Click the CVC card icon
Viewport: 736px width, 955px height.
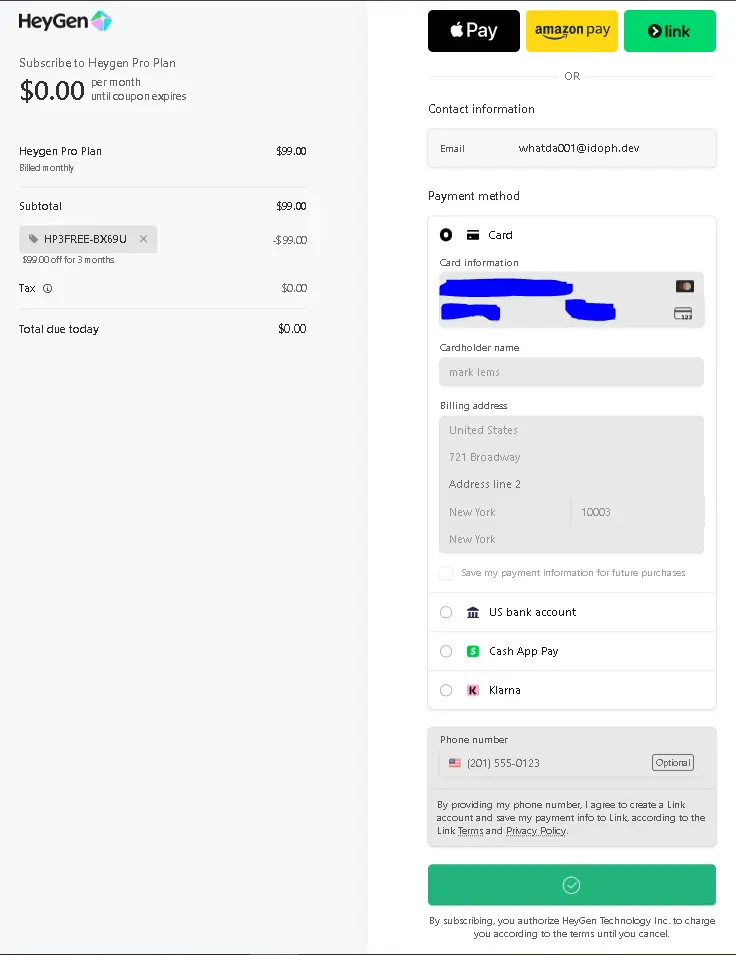[x=683, y=314]
